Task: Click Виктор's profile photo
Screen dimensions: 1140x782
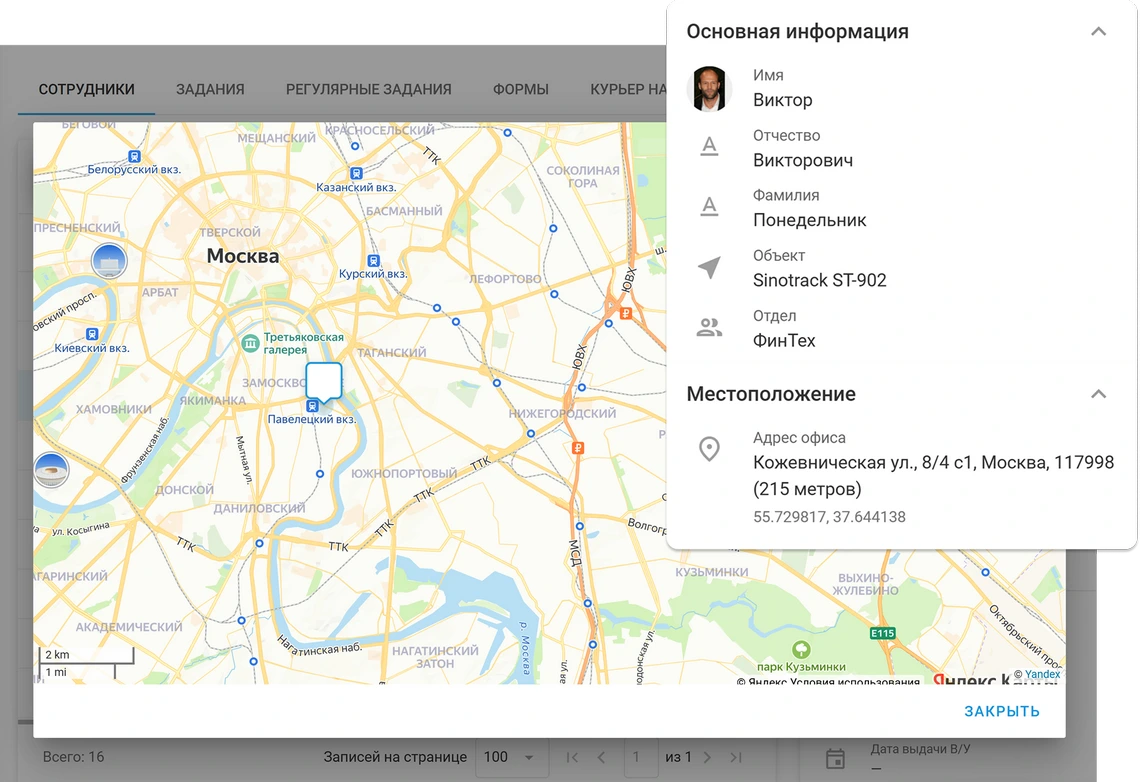Action: point(709,88)
